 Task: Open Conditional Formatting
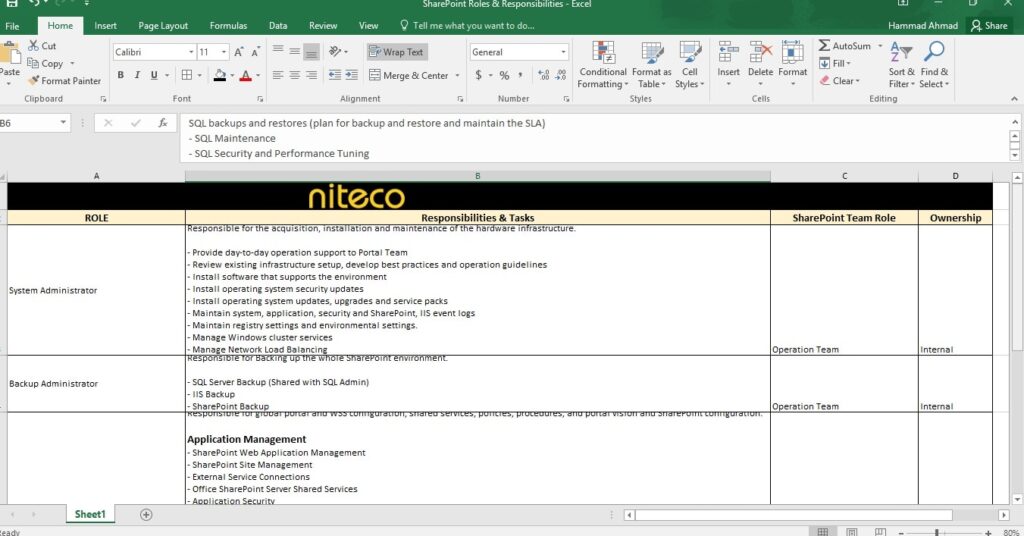pyautogui.click(x=603, y=65)
